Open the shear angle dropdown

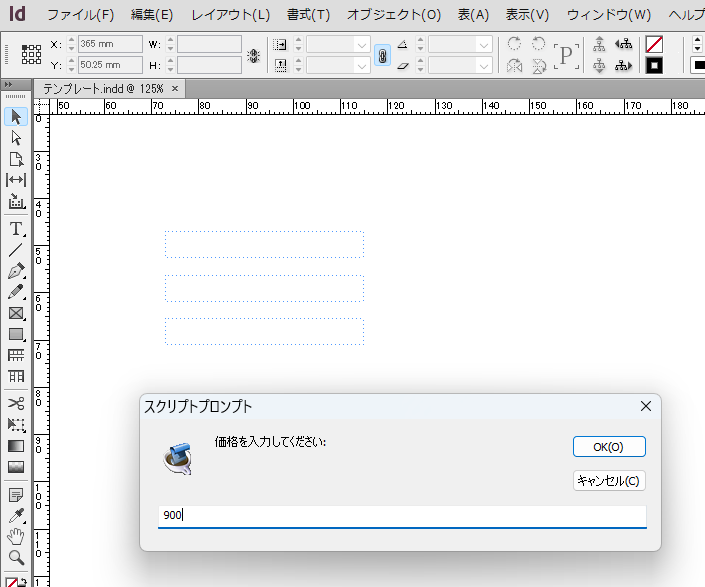point(484,65)
